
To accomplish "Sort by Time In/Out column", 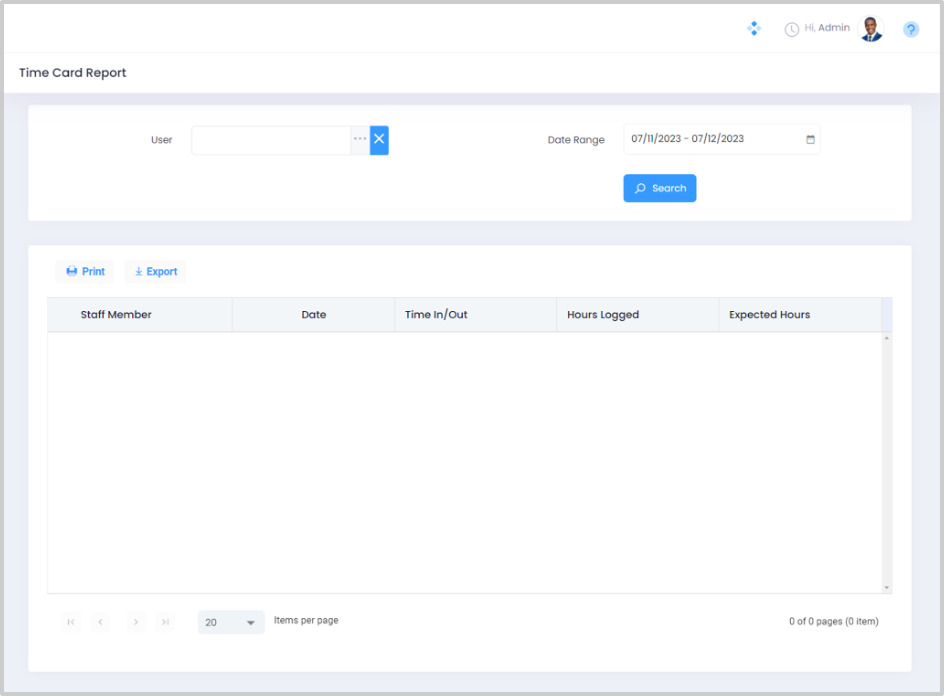I will 436,314.
